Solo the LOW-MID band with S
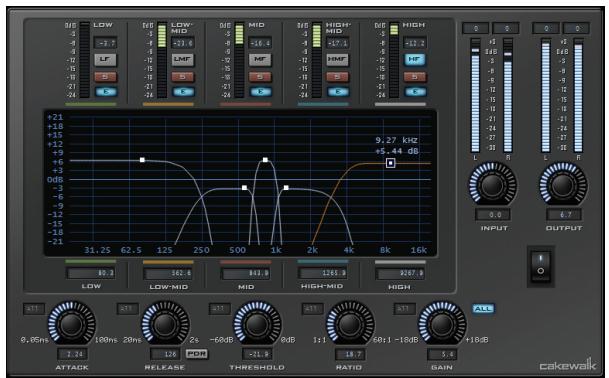Screen dimensions: 609x378 click(x=183, y=77)
